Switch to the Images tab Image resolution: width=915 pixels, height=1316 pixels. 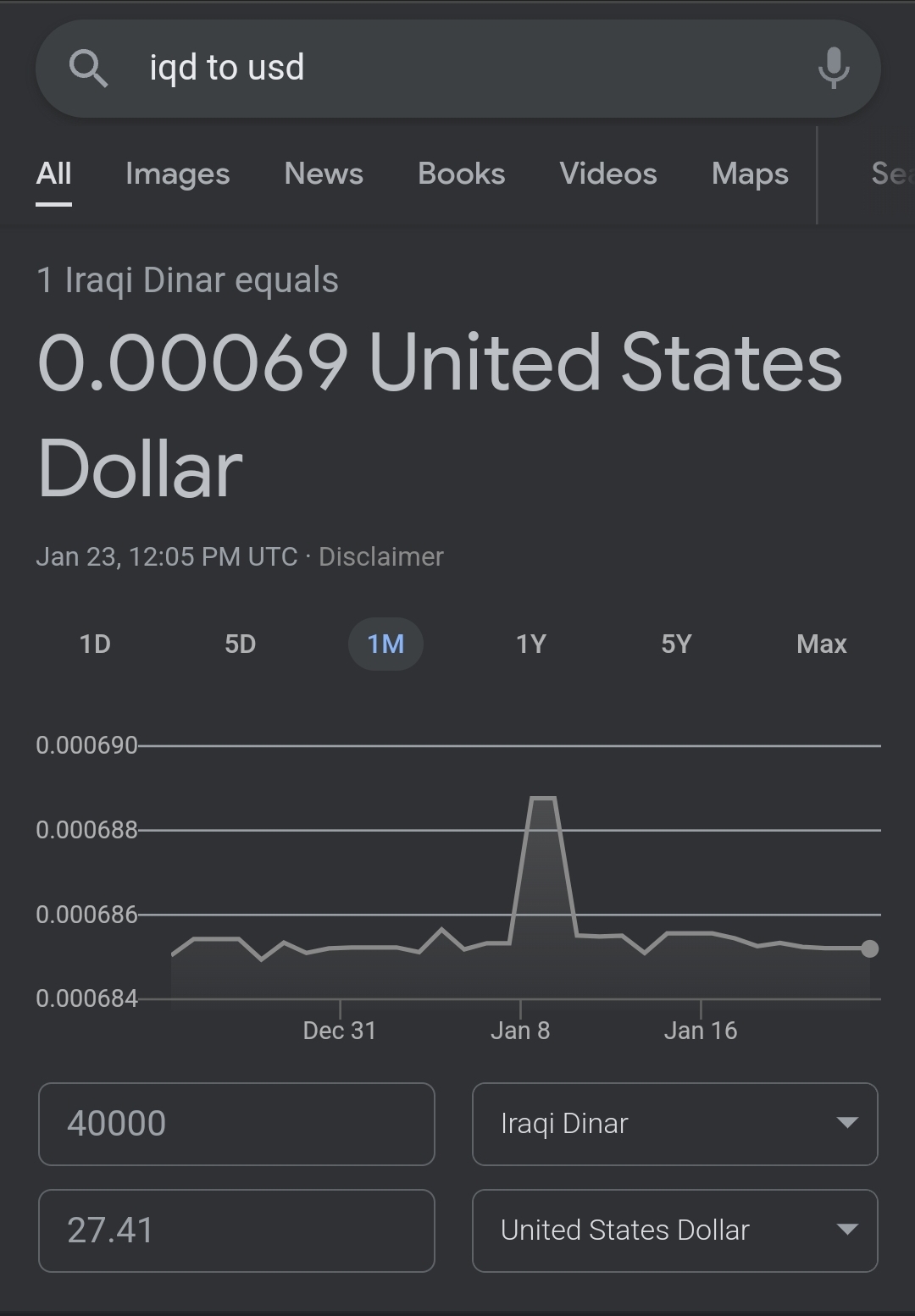pos(177,174)
